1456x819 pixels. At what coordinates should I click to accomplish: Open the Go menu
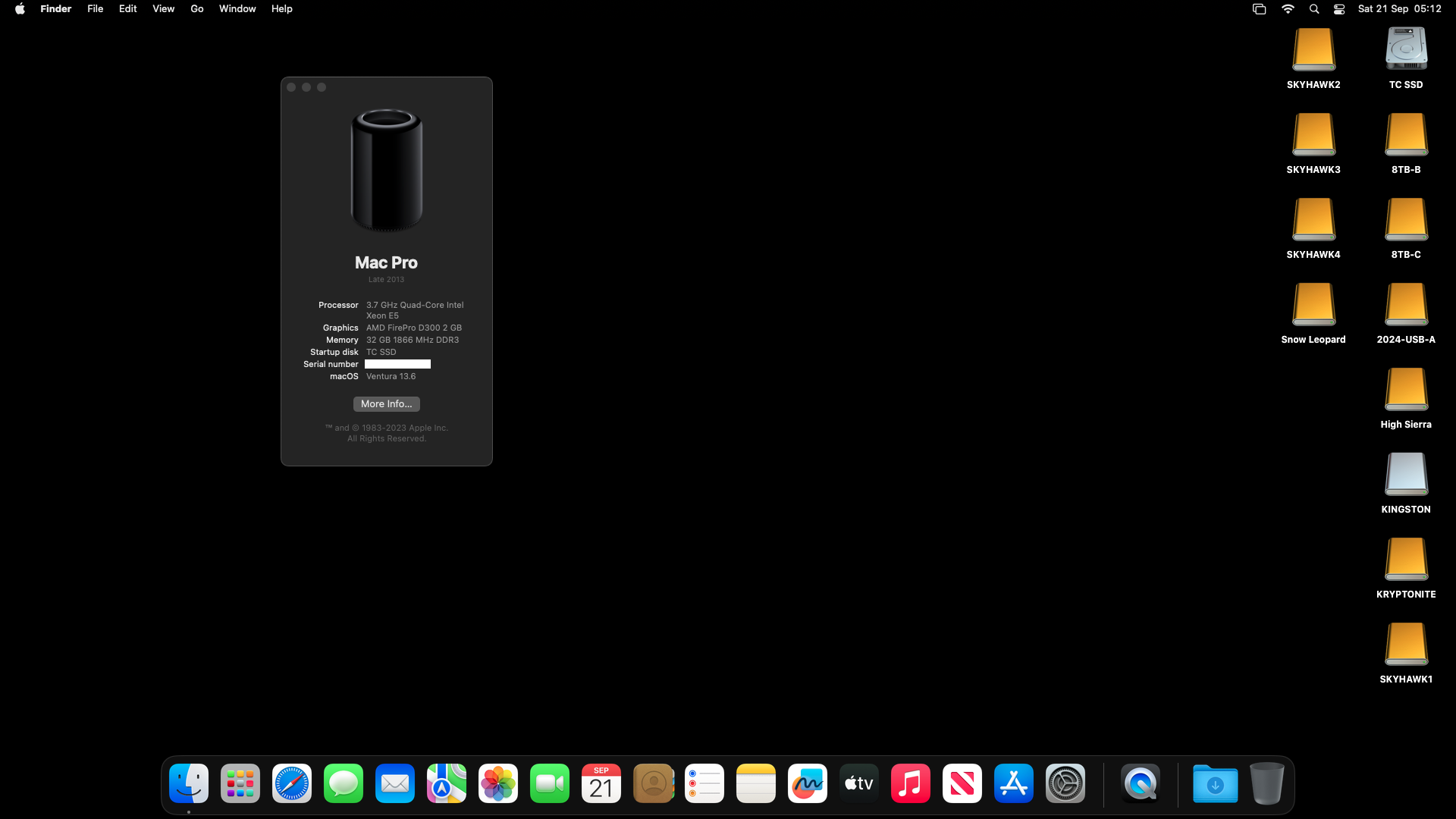click(197, 9)
